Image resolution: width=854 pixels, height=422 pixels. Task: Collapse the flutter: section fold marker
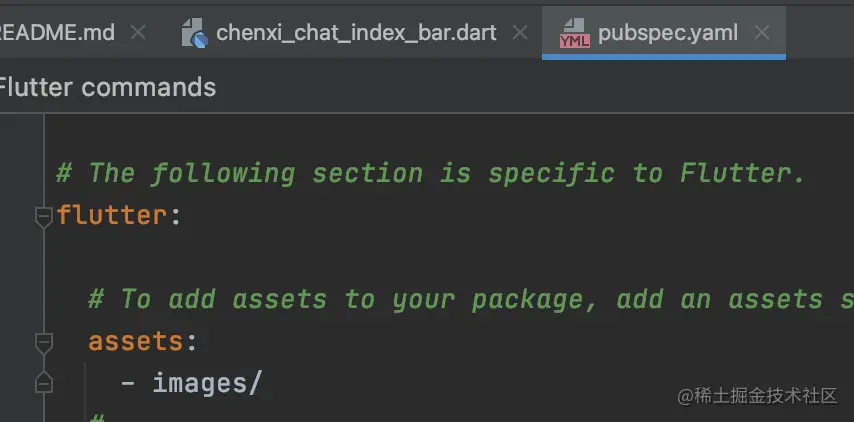tap(43, 216)
